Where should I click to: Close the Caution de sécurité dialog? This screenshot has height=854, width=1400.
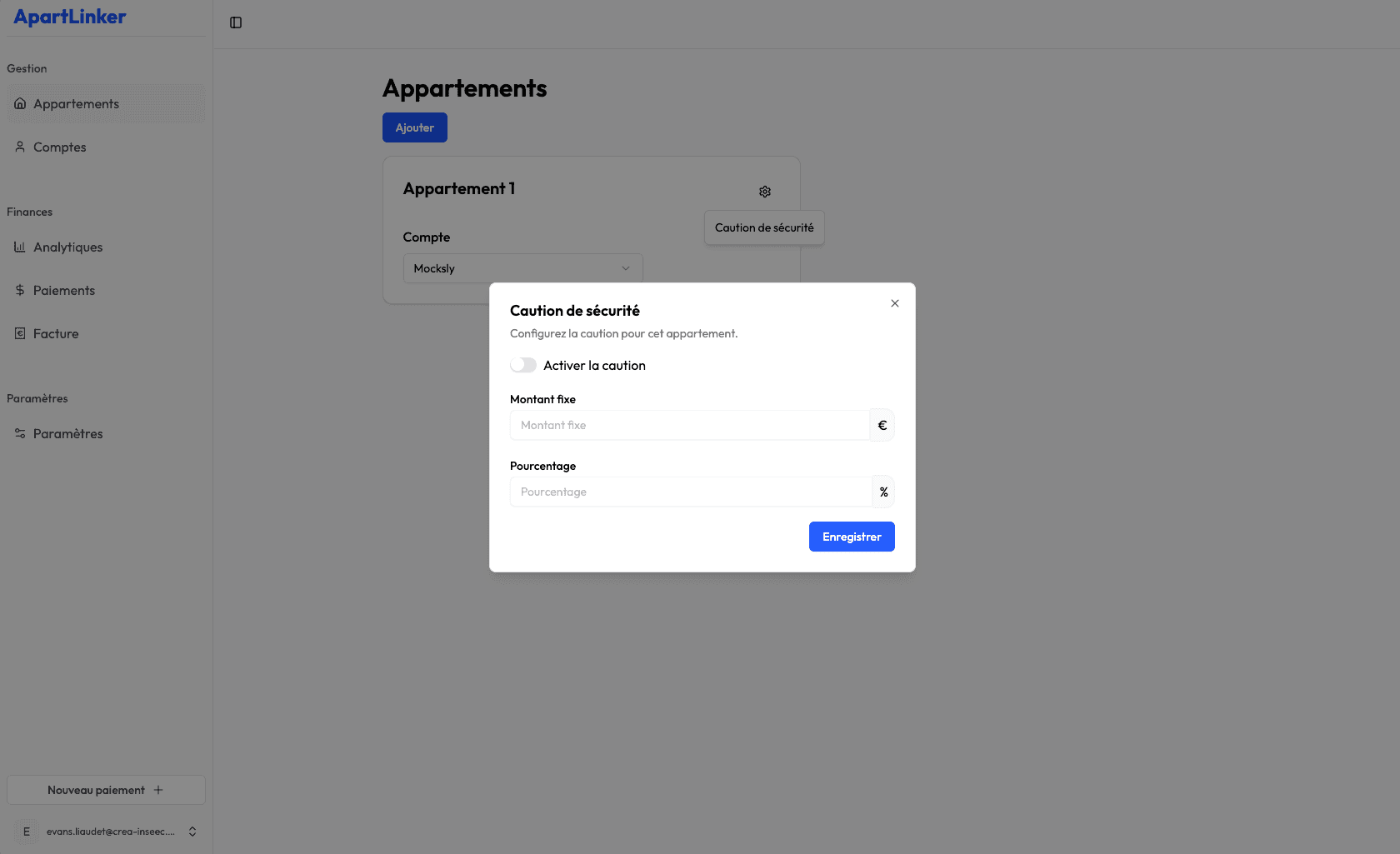tap(895, 303)
